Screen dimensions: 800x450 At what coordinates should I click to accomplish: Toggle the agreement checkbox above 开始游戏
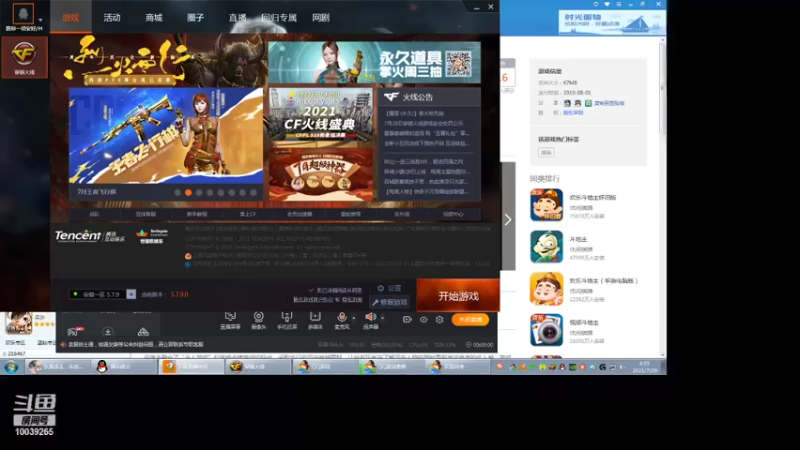[311, 290]
